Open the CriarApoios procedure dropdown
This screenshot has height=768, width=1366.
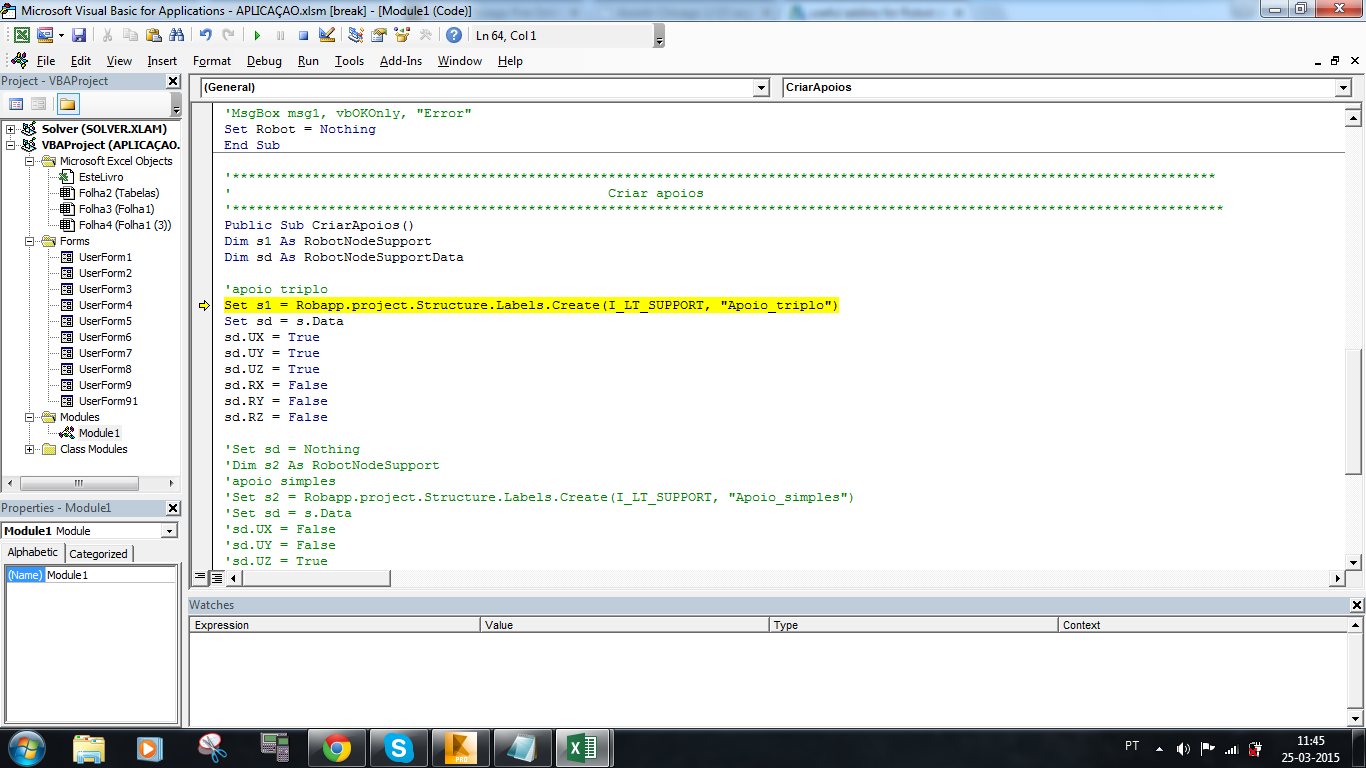tap(1343, 88)
